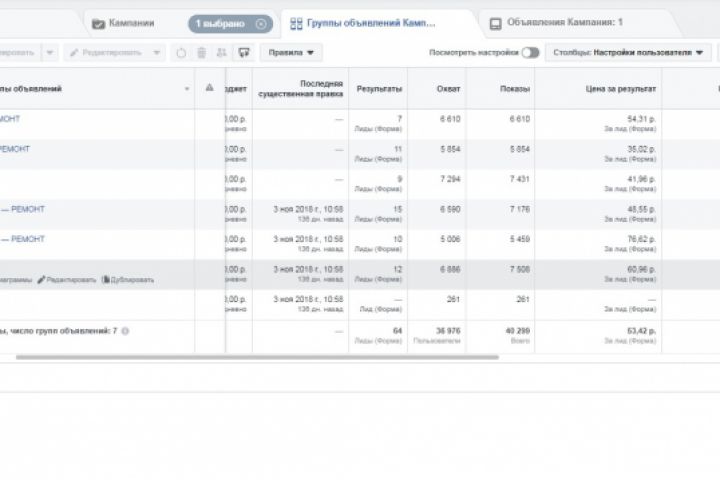Click the pencil icon on Редактировать toolbar button
This screenshot has height=480, width=720.
74,53
